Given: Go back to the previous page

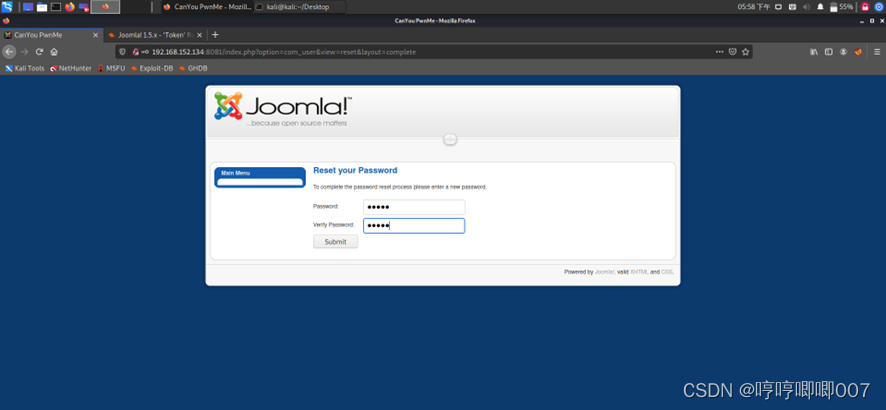Looking at the screenshot, I should pyautogui.click(x=9, y=51).
